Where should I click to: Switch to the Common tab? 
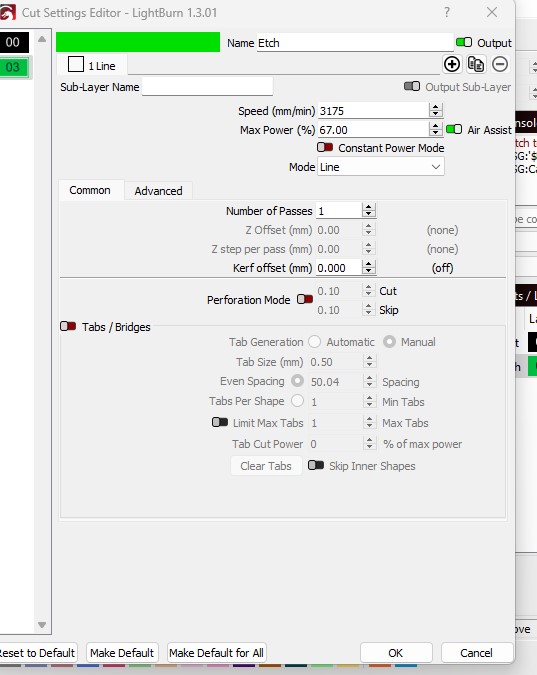click(x=90, y=190)
